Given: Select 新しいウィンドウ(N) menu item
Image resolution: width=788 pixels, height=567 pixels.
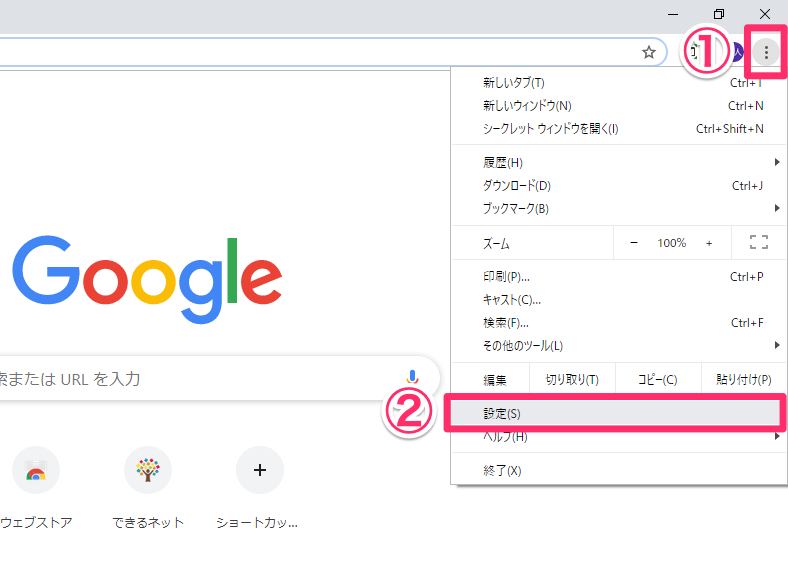Looking at the screenshot, I should tap(619, 106).
